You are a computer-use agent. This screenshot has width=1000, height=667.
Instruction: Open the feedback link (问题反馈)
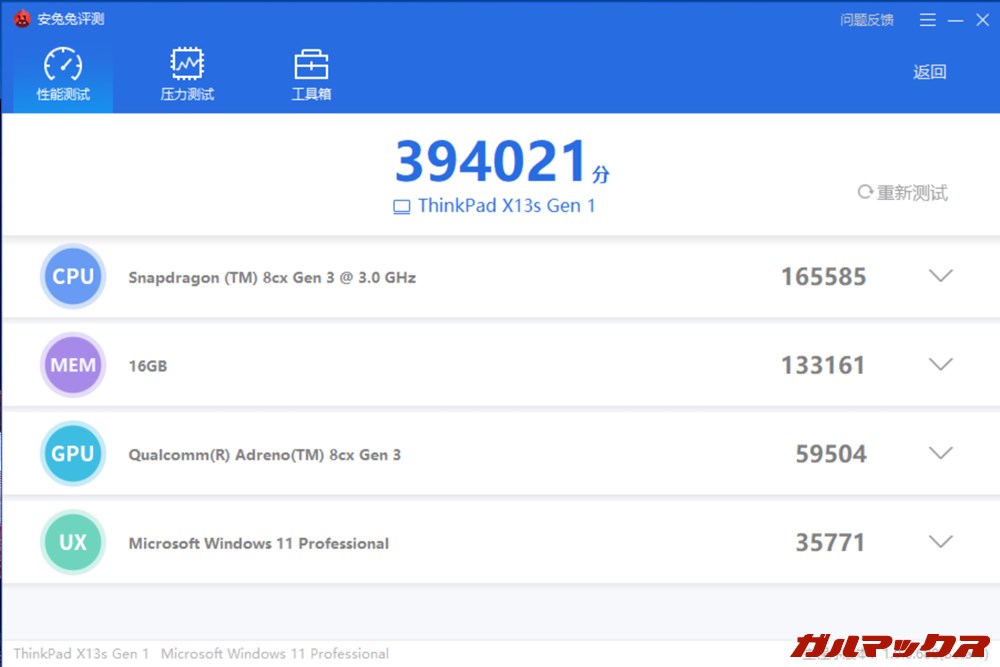867,20
